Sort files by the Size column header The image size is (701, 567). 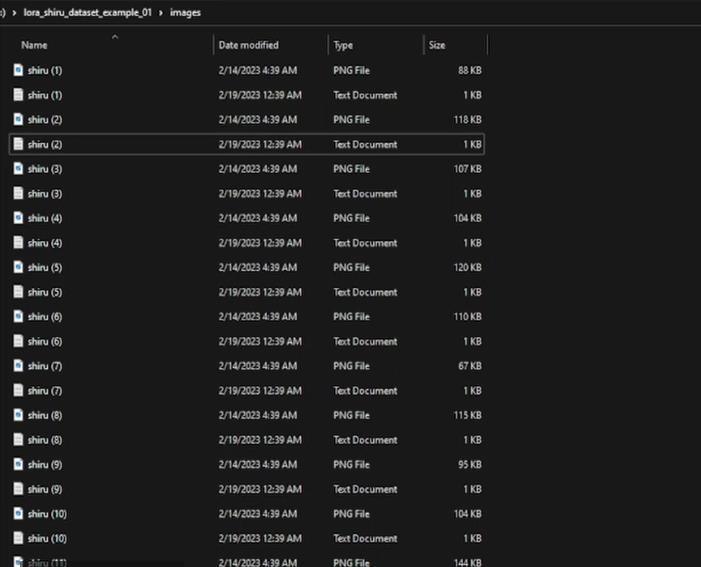[x=437, y=45]
